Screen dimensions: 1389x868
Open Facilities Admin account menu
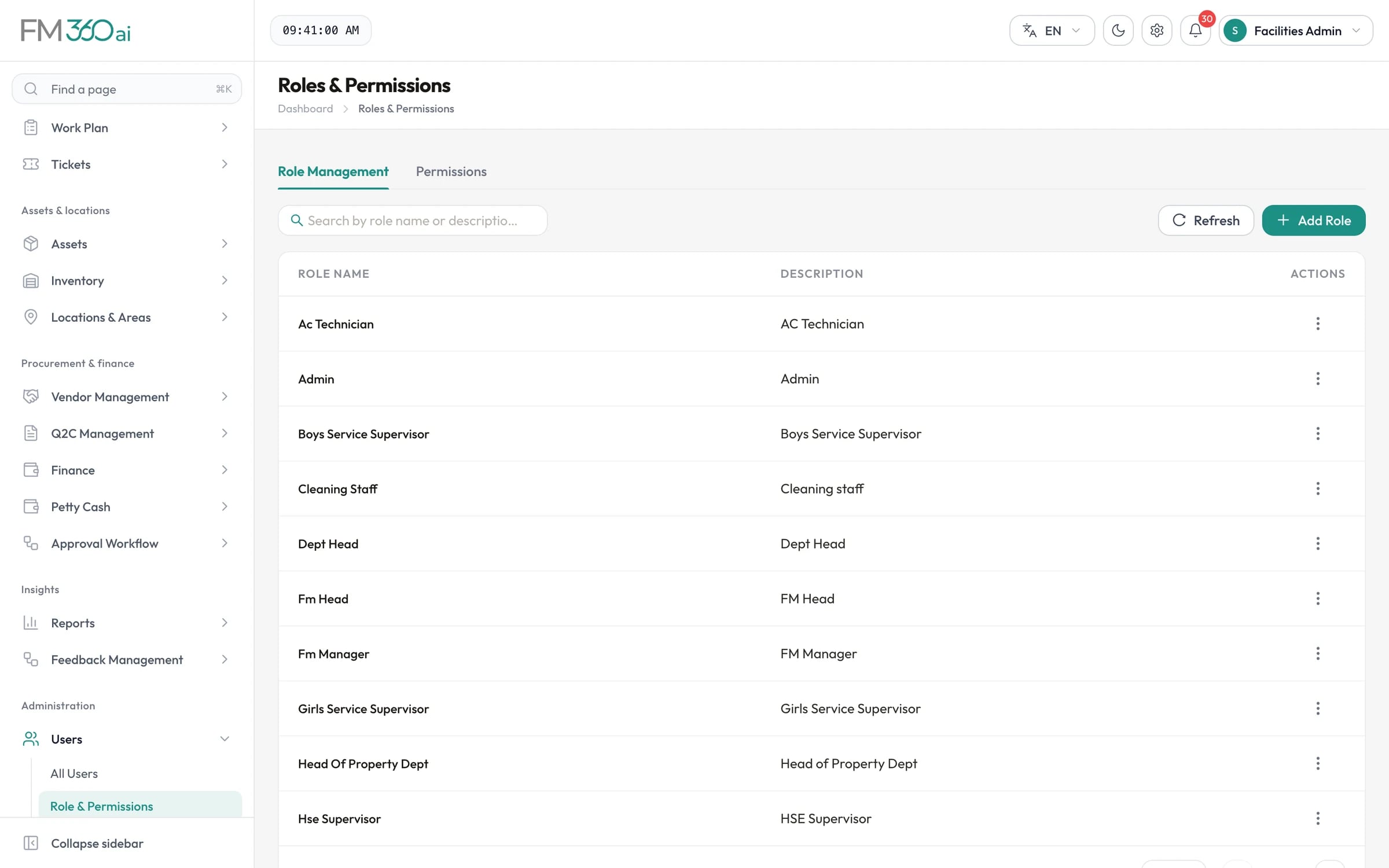coord(1296,30)
